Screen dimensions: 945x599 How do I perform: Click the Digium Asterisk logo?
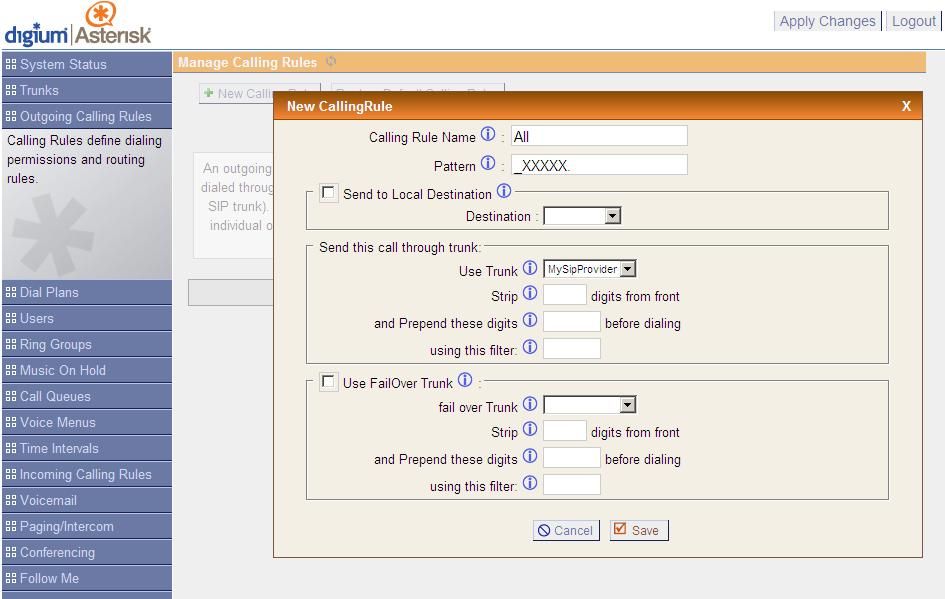[78, 25]
